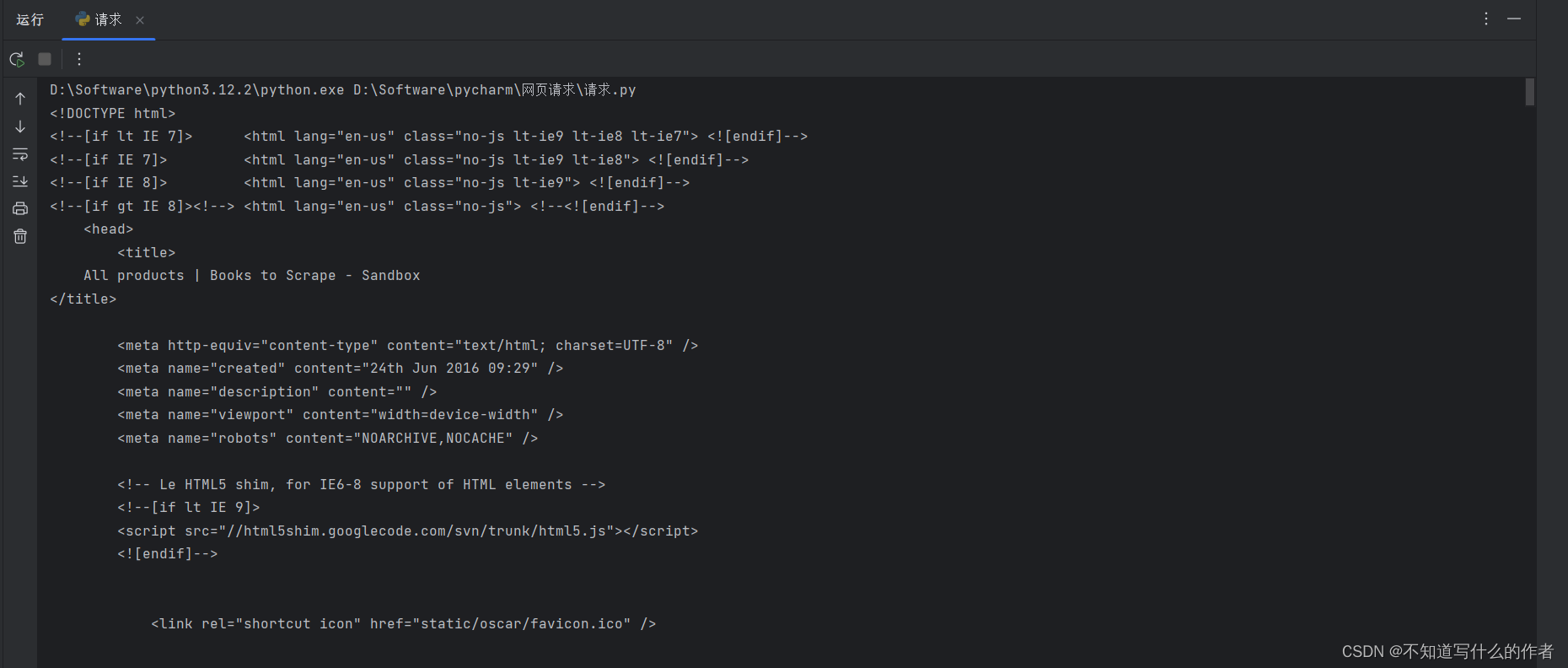Viewport: 1568px width, 668px height.
Task: Click the '<!--[if gt IE 8]>' line
Action: point(357,206)
